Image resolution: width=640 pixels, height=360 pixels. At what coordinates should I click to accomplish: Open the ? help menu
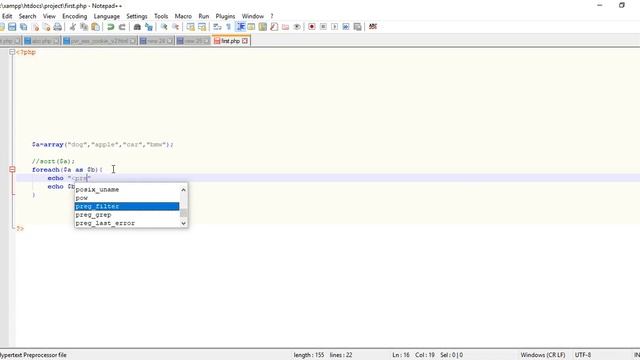point(272,16)
